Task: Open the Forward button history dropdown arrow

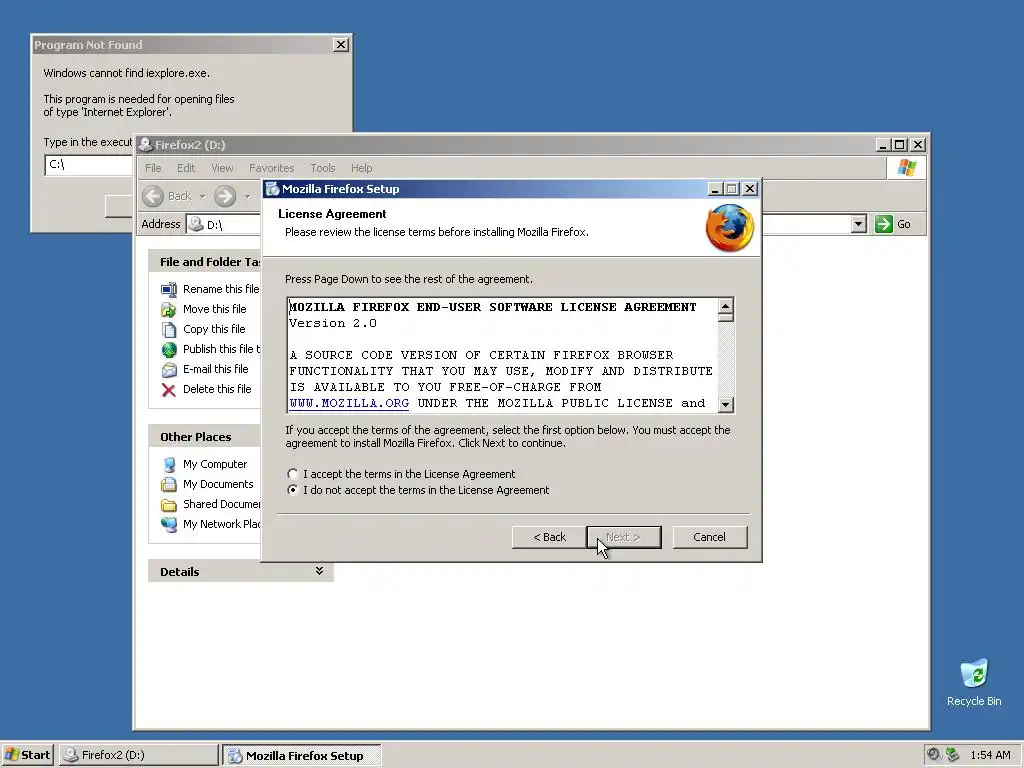Action: click(248, 196)
